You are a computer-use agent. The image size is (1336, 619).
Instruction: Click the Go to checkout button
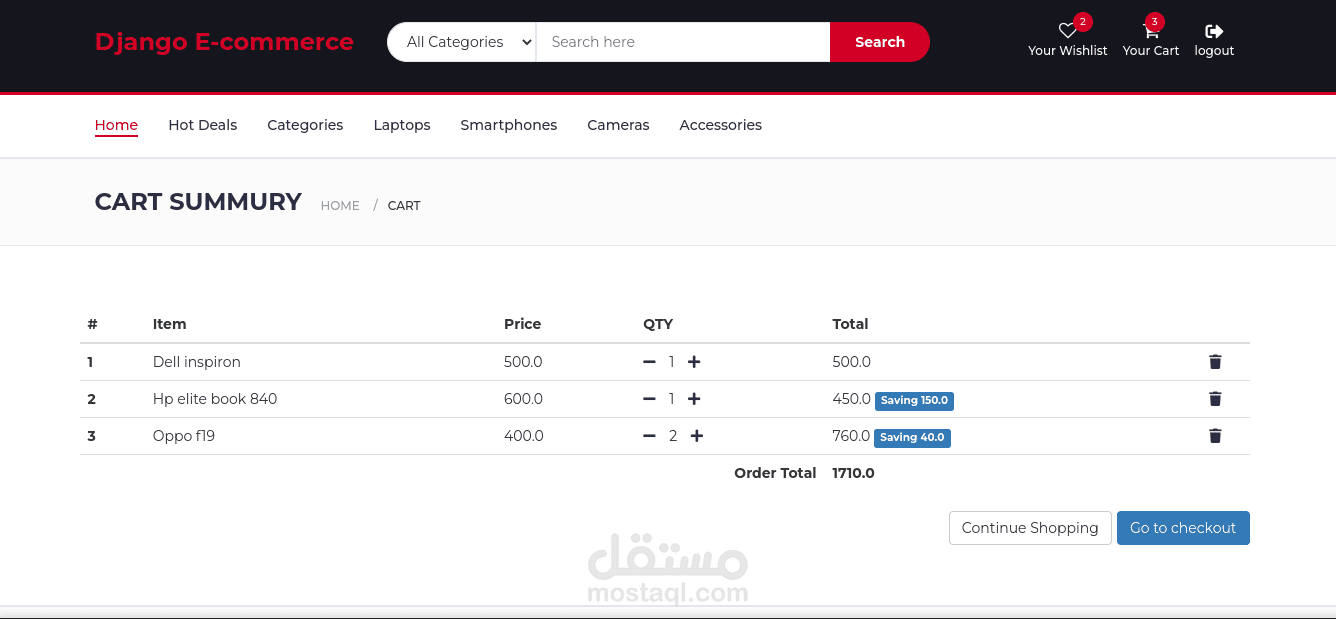click(1183, 528)
